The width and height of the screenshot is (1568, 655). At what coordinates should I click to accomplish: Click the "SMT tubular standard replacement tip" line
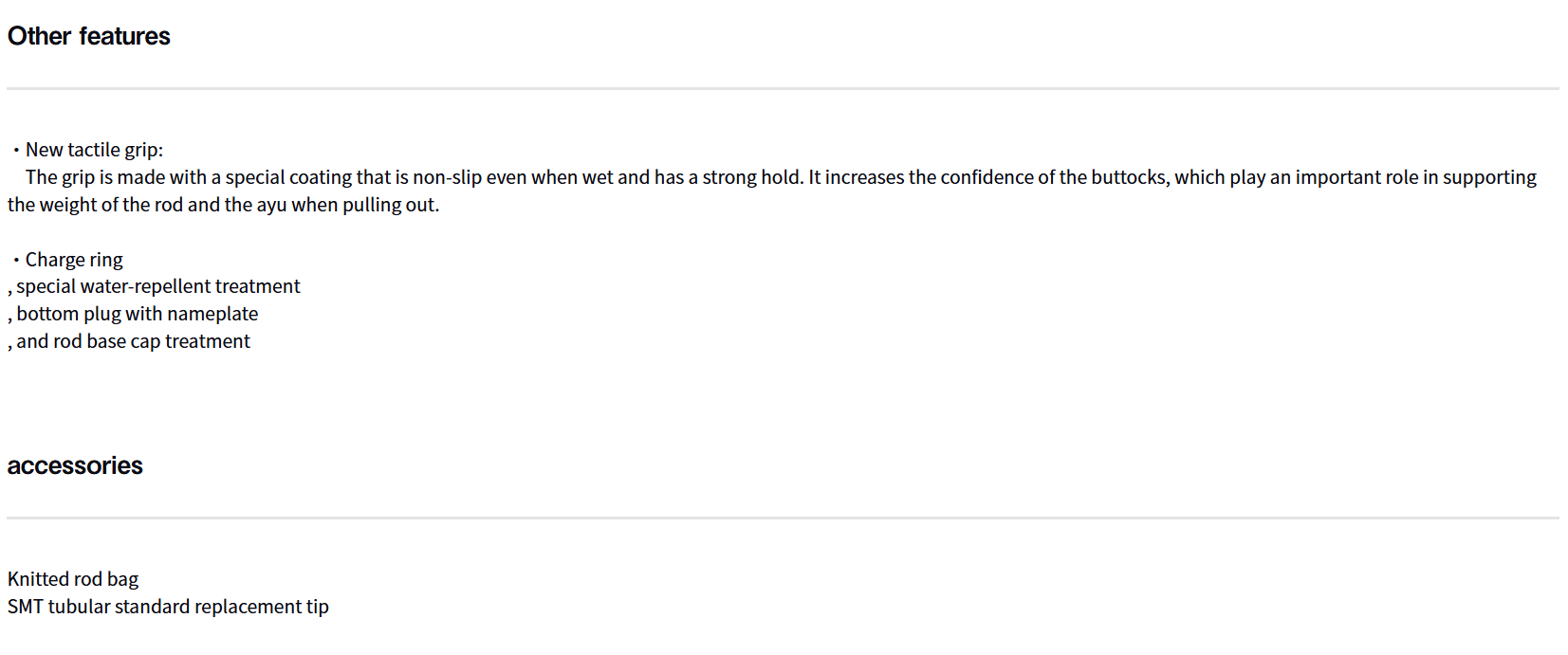tap(168, 607)
